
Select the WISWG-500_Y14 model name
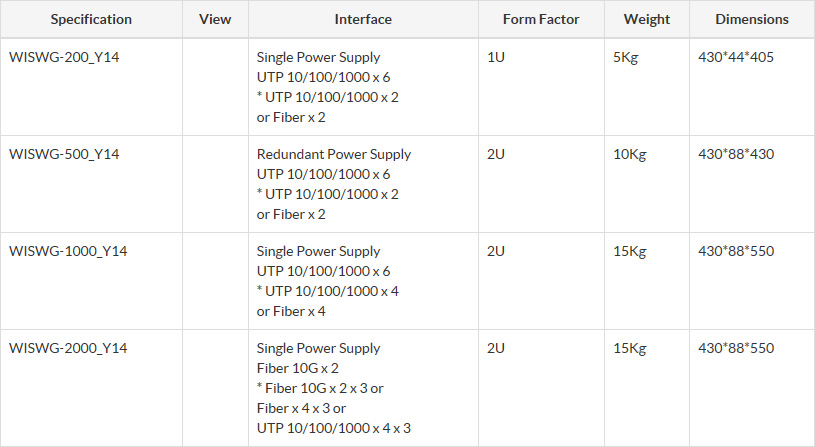64,154
